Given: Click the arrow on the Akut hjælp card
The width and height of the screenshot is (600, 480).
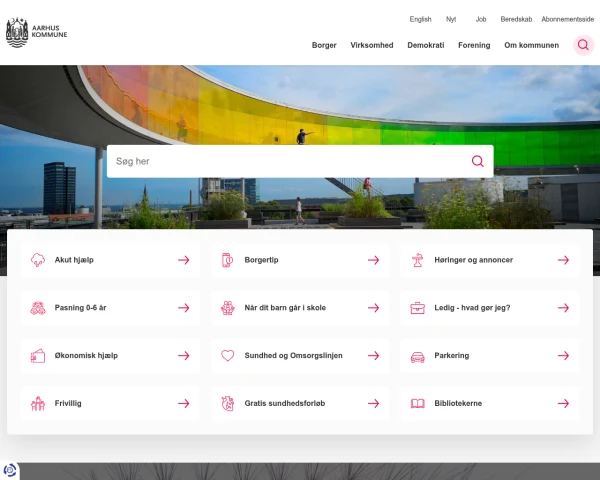Looking at the screenshot, I should (x=183, y=260).
